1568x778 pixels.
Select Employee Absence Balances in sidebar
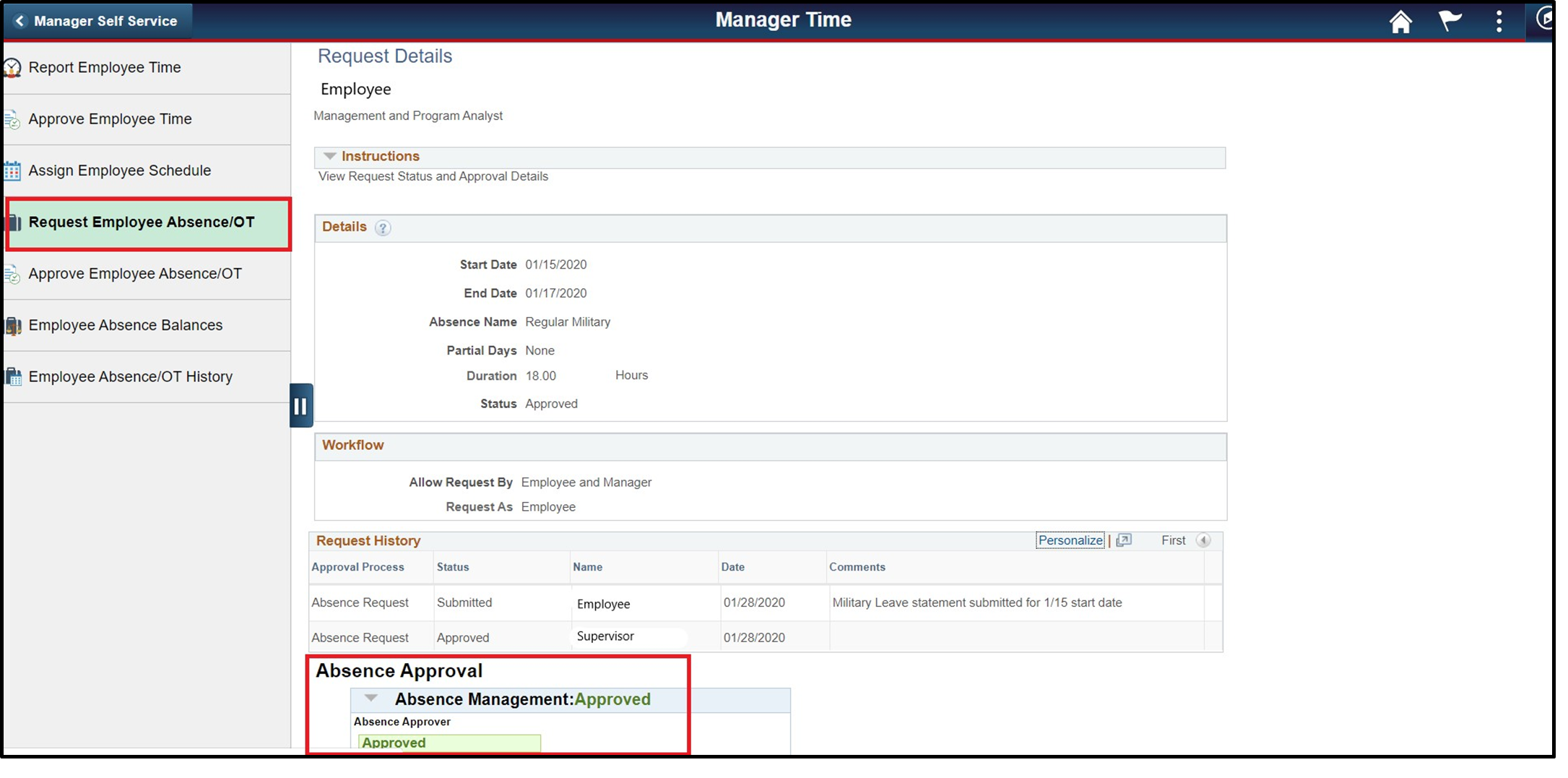tap(125, 325)
